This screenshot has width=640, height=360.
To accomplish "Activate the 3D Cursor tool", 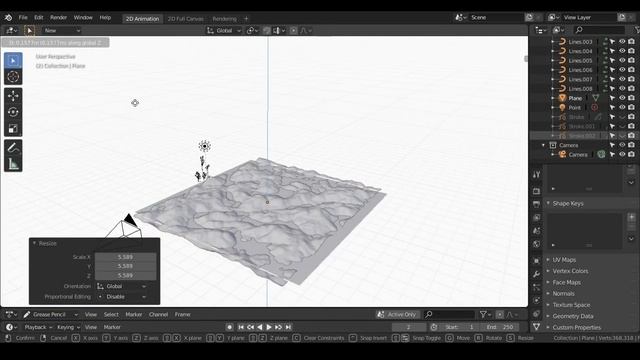I will point(13,76).
